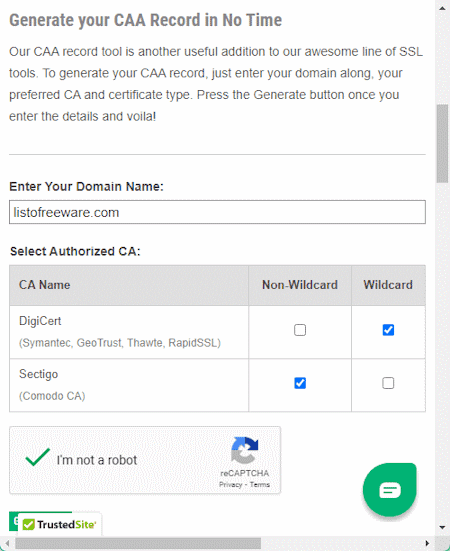Screen dimensions: 450x551
Task: Open the green live chat bubble
Action: point(390,490)
